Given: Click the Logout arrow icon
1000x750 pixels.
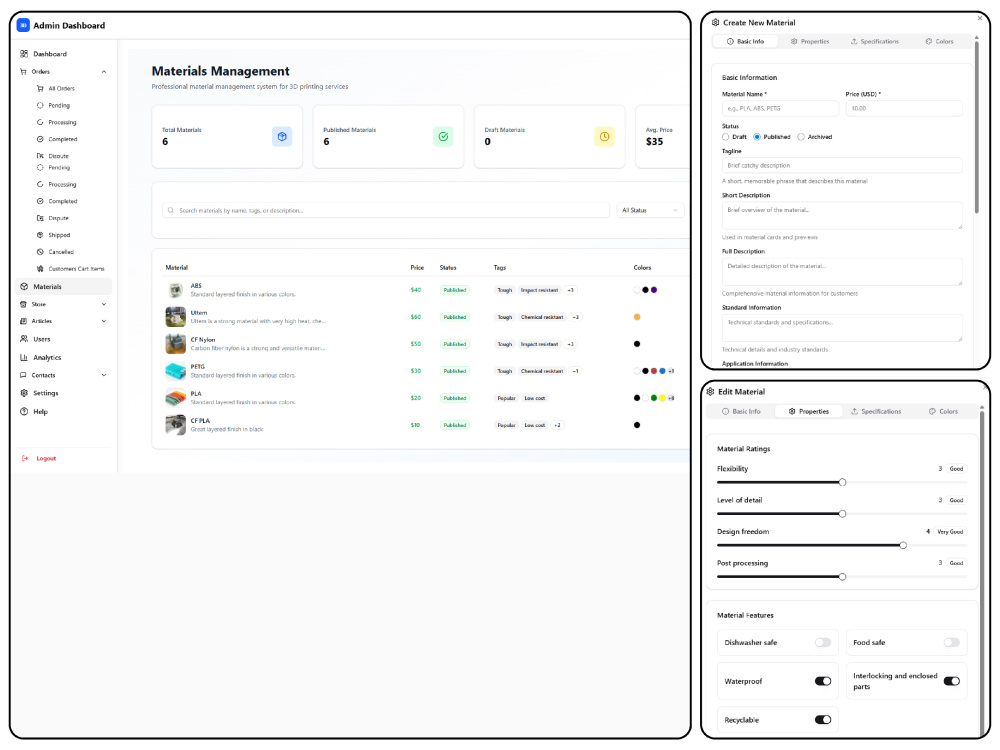Looking at the screenshot, I should point(25,459).
